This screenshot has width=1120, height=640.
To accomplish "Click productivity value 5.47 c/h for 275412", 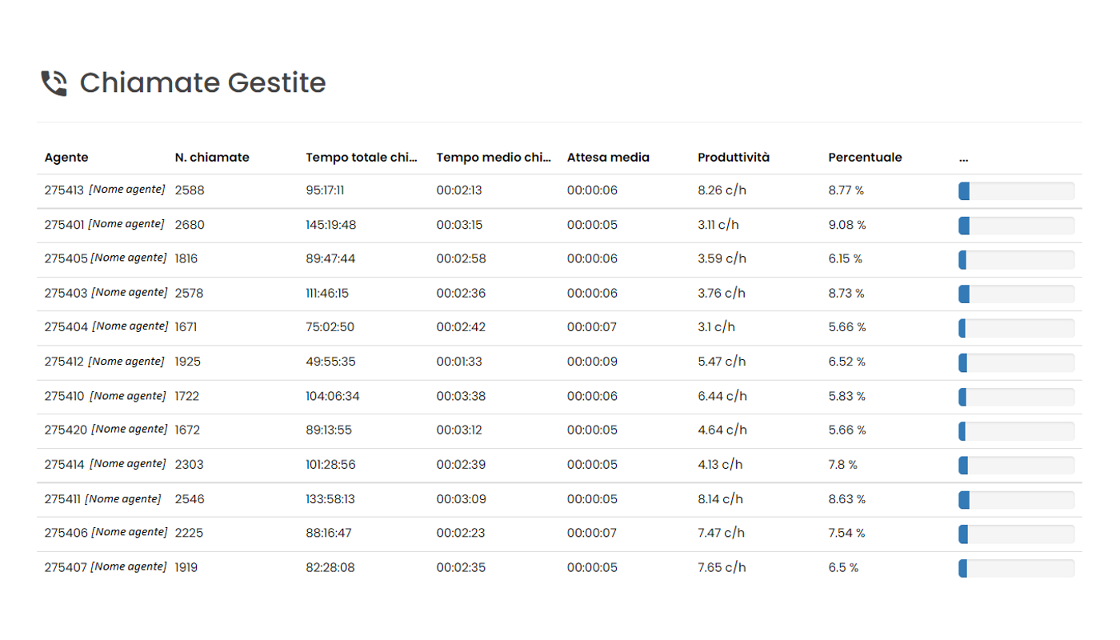I will coord(722,362).
